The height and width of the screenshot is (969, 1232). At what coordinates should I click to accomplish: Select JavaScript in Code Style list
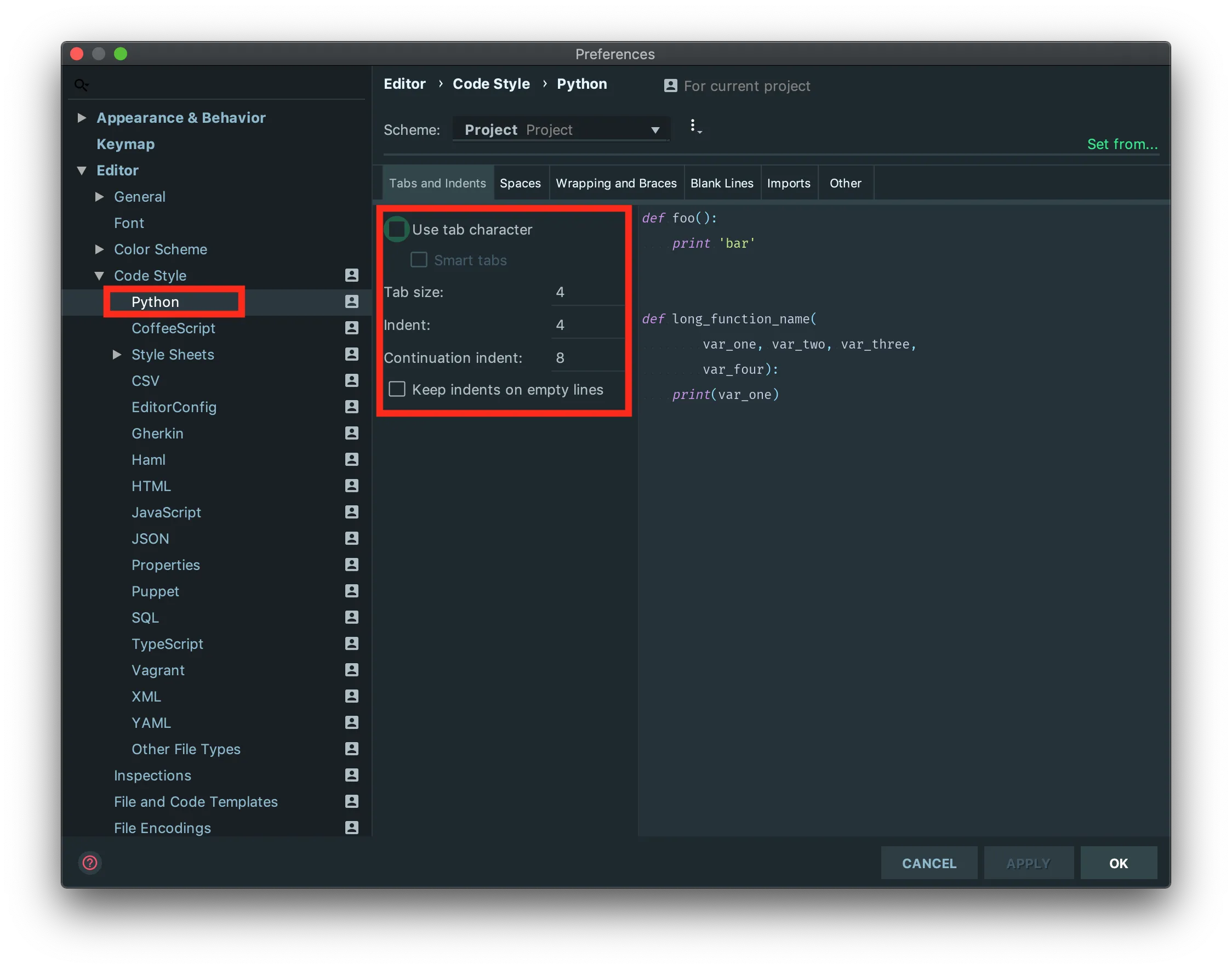(166, 512)
